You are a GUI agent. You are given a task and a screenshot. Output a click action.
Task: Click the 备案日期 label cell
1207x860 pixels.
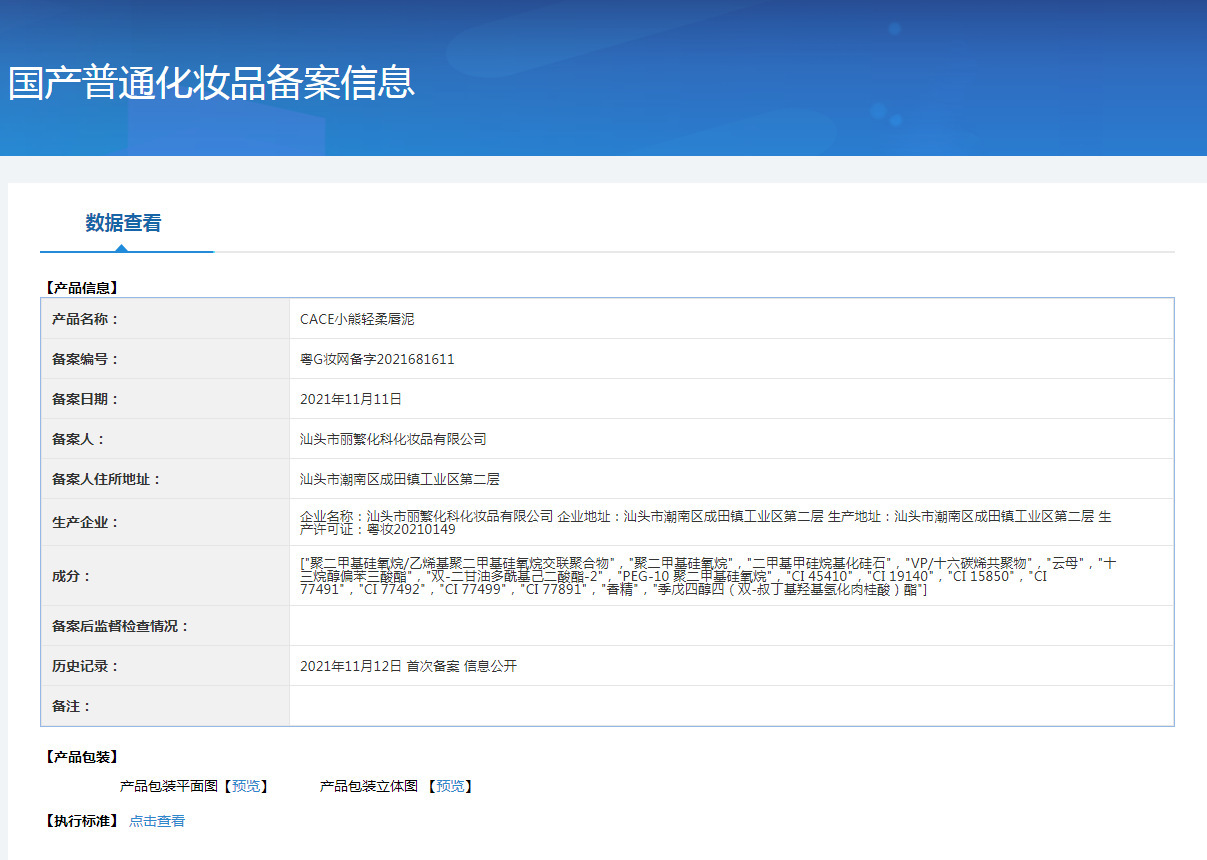click(165, 399)
